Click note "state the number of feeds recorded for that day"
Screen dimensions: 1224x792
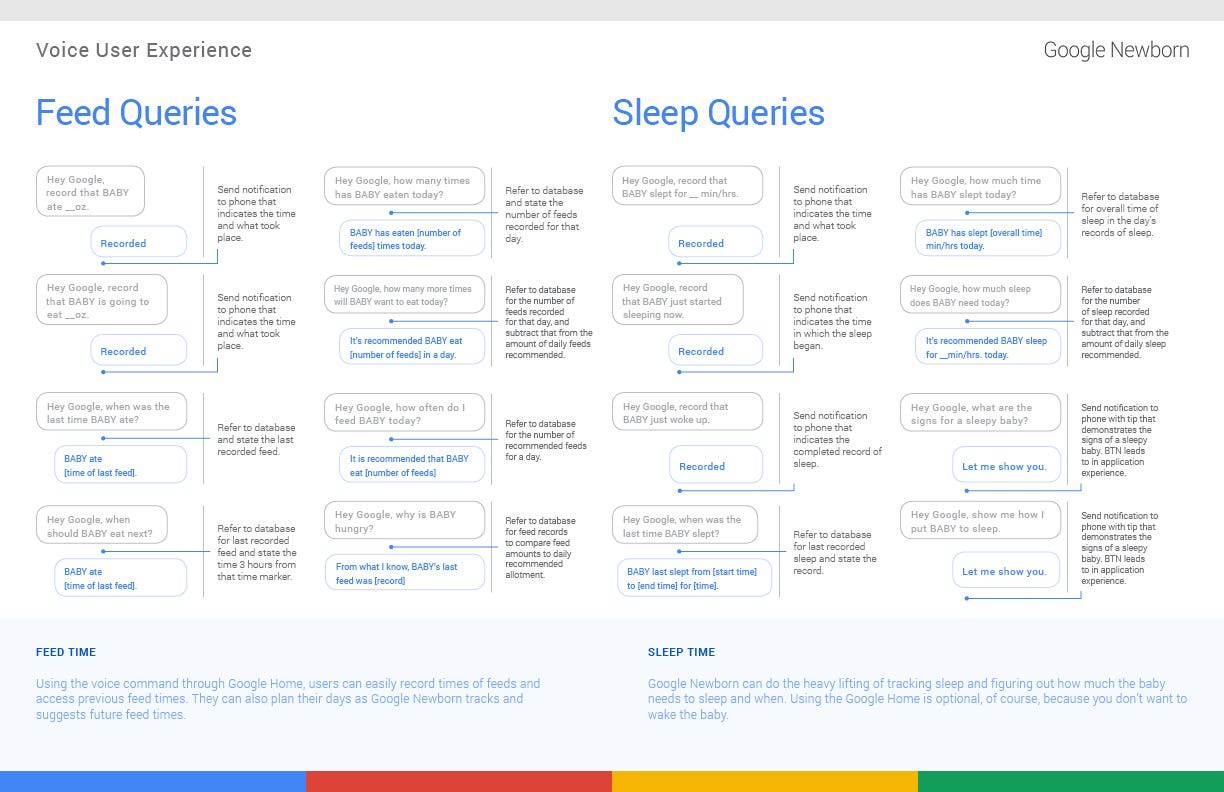(544, 214)
